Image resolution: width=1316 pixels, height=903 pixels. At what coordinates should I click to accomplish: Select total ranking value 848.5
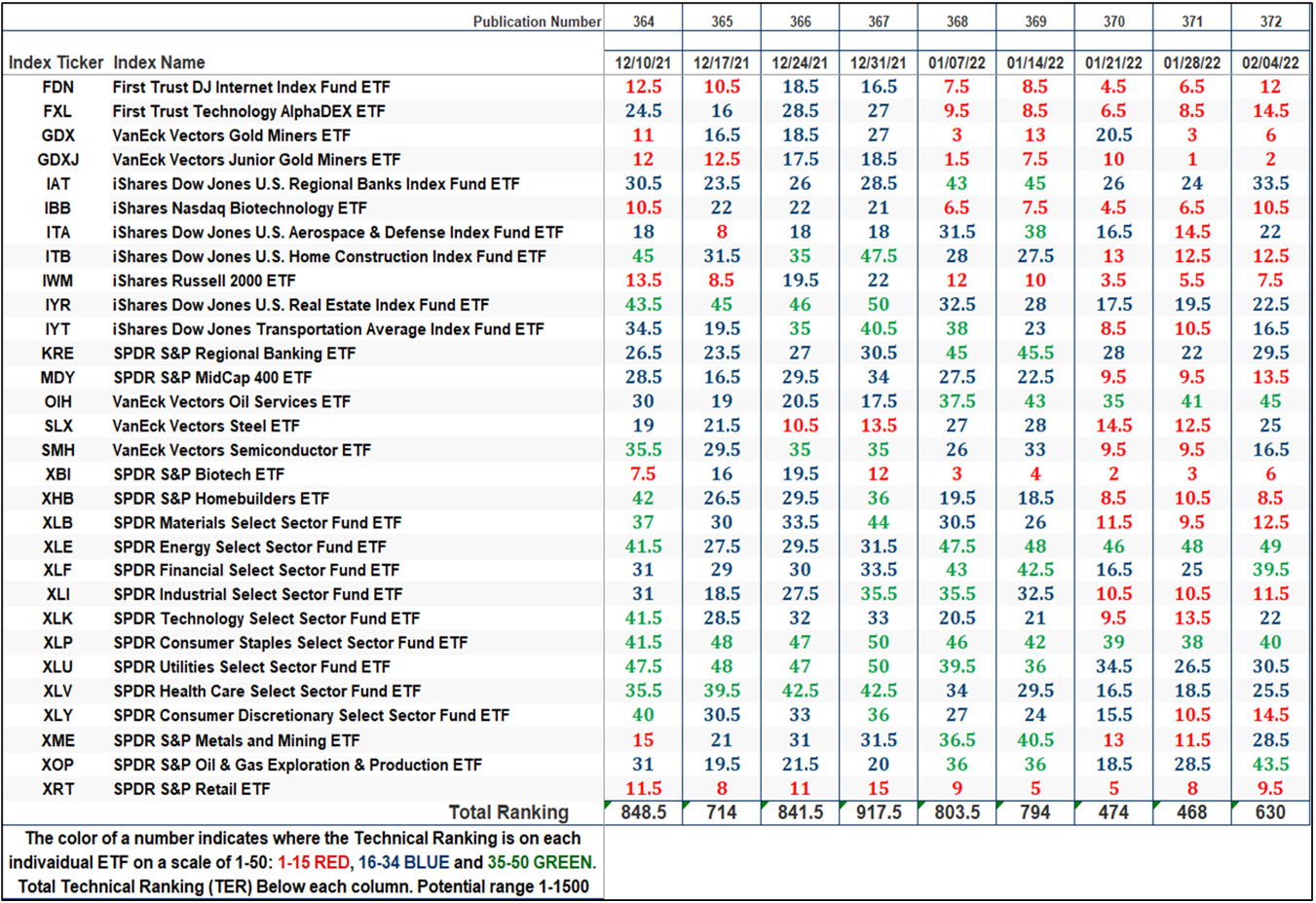643,812
